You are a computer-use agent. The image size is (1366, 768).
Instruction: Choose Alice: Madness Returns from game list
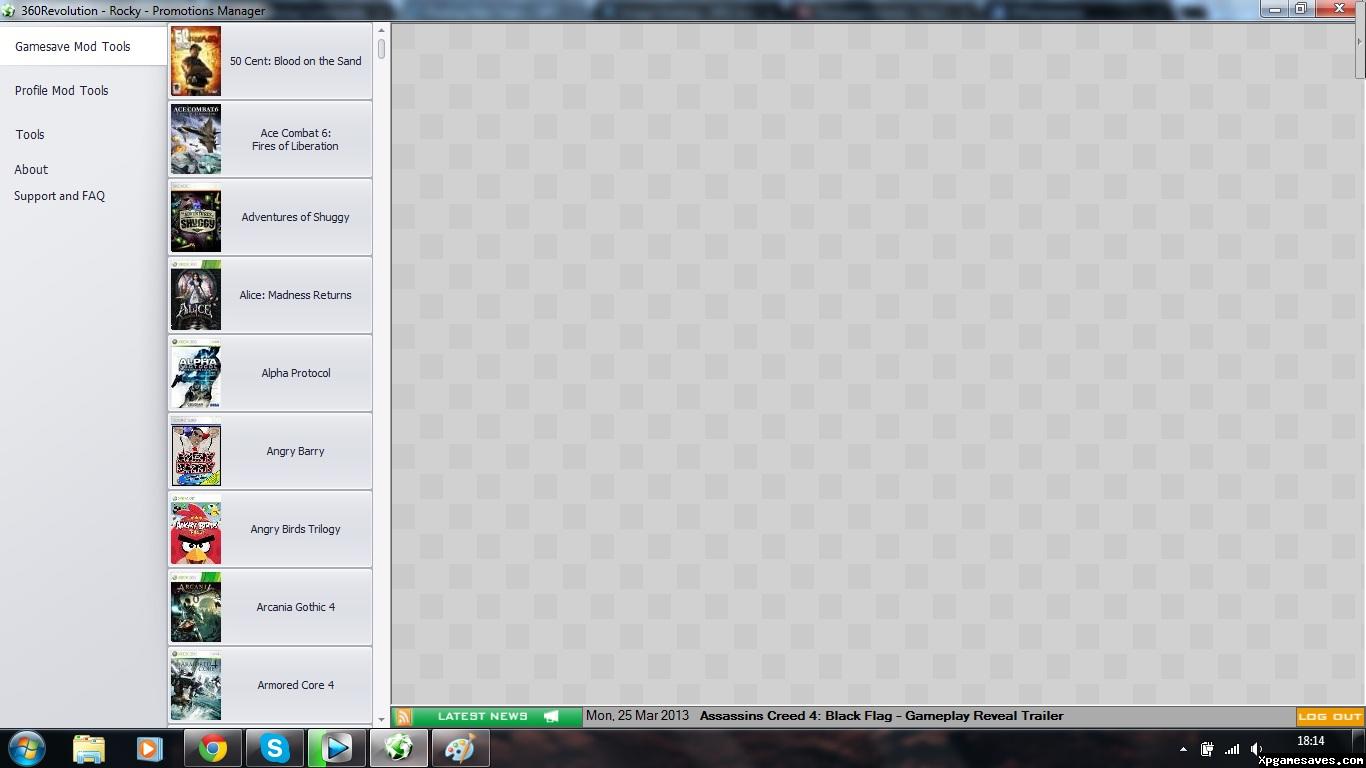(x=295, y=295)
